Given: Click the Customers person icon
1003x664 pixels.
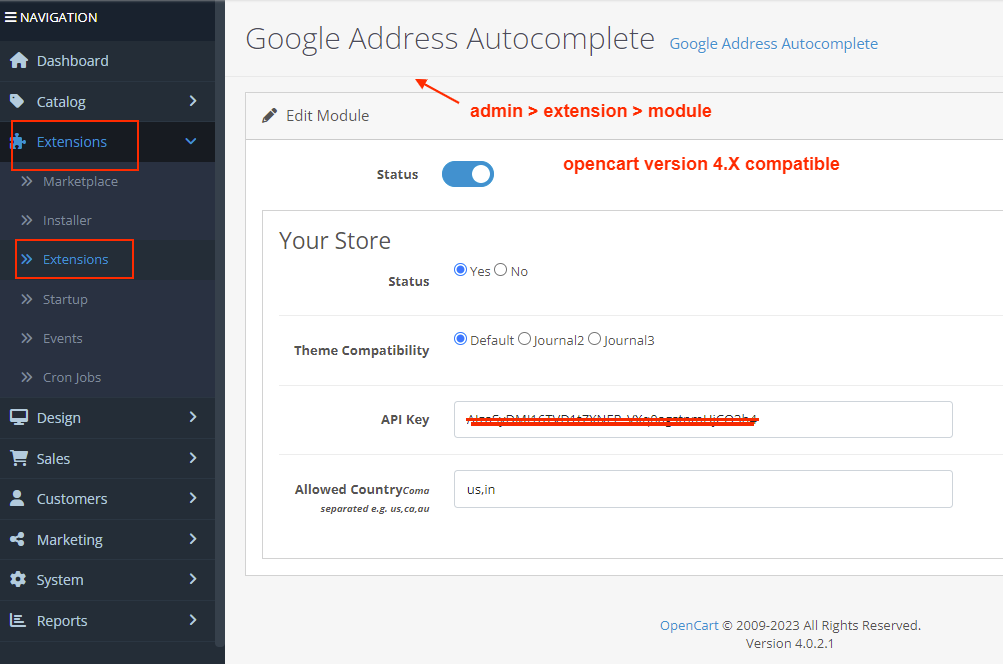Looking at the screenshot, I should (x=18, y=499).
